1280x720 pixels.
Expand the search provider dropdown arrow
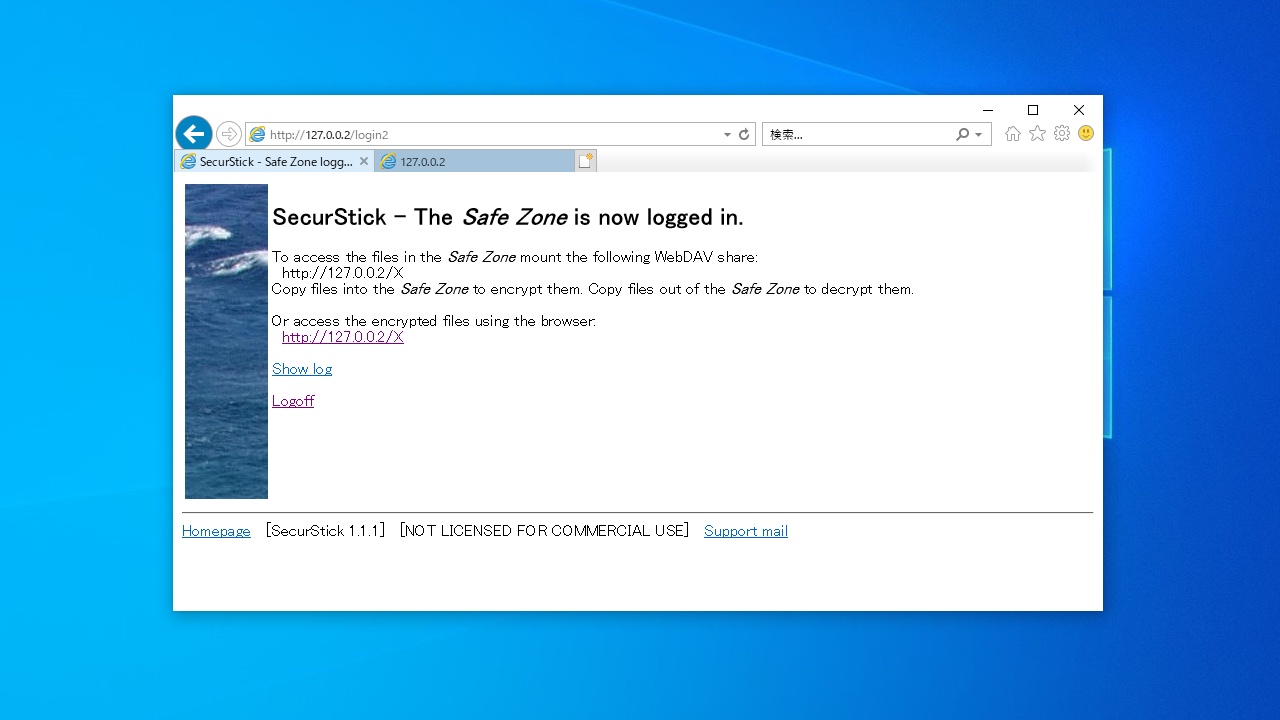(978, 134)
